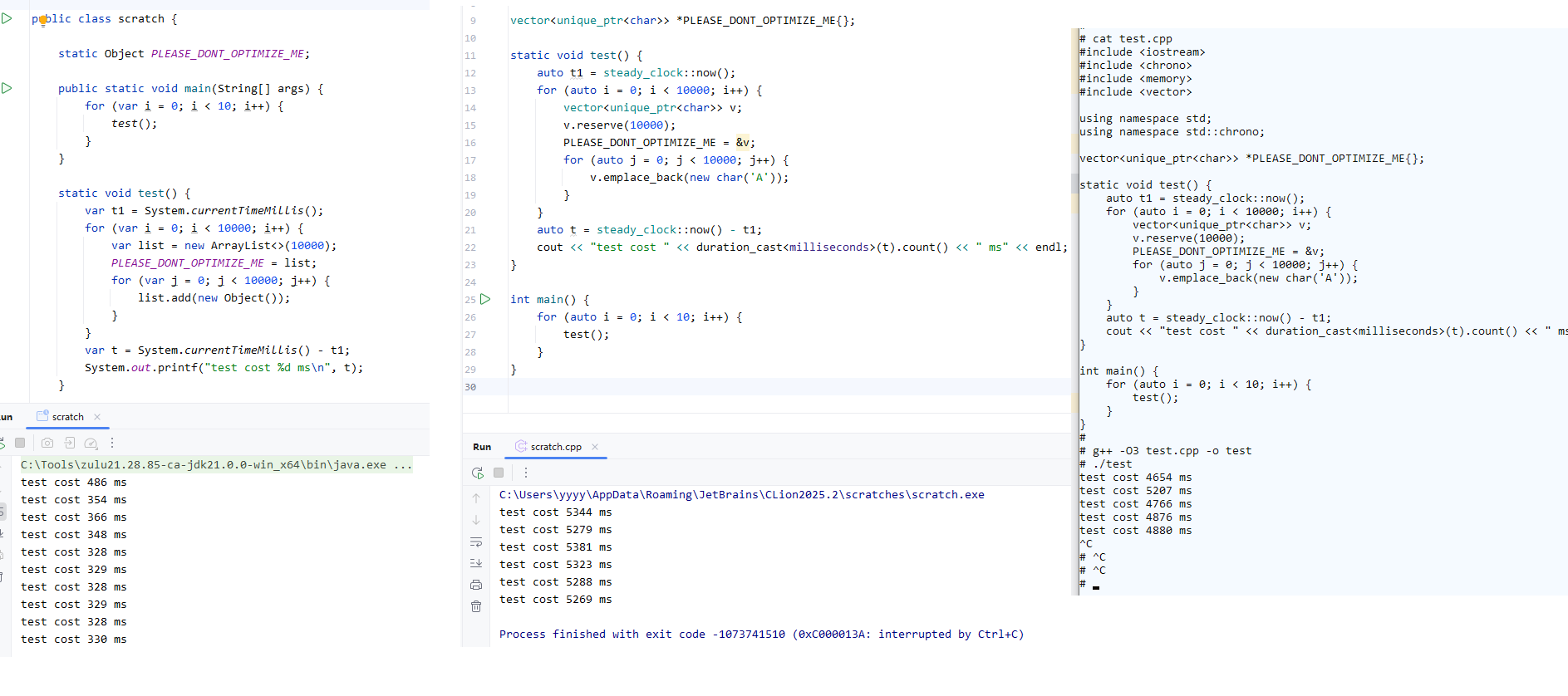The width and height of the screenshot is (1568, 696).
Task: Stop the scratch.cpp process with square button
Action: [499, 473]
